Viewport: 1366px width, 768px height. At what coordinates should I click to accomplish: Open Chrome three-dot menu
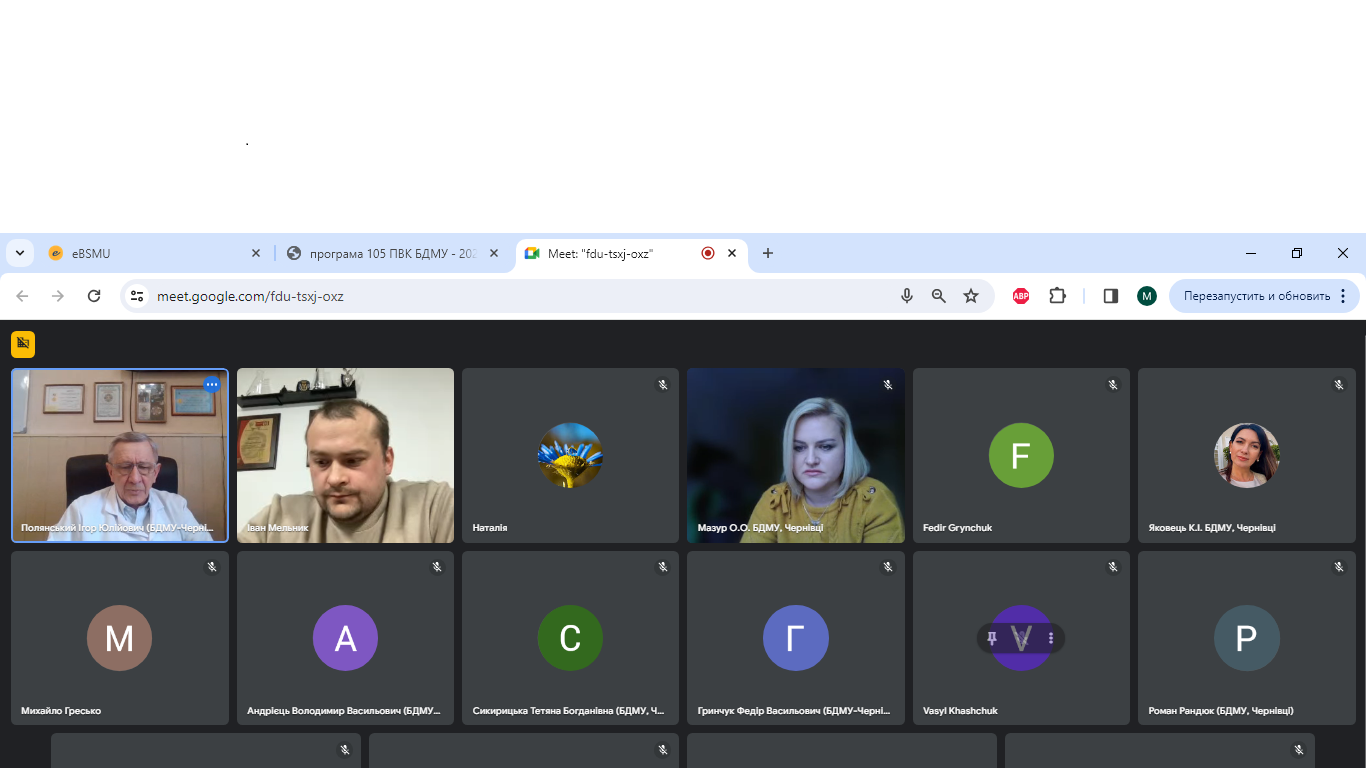(1343, 296)
